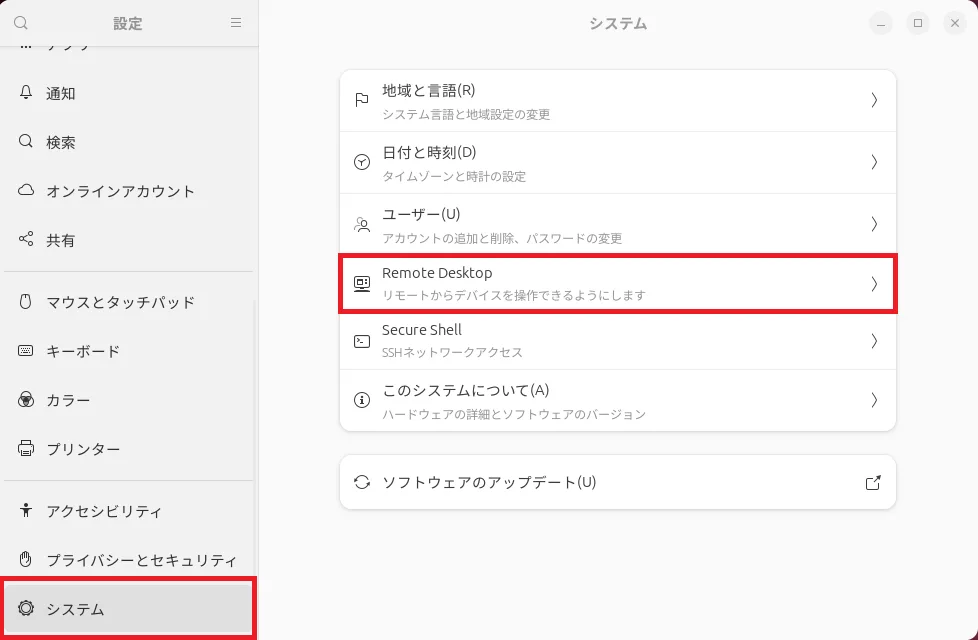978x640 pixels.
Task: Click the share icon for 共有
Action: pos(26,240)
